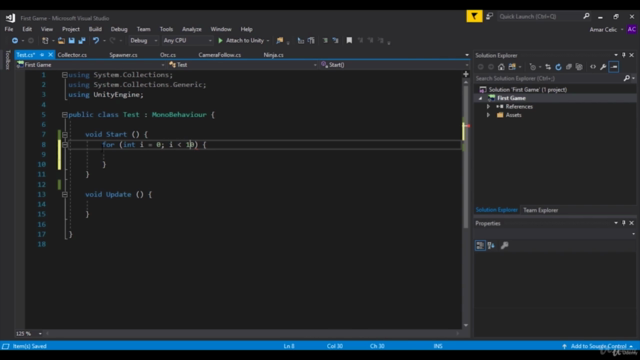640x360 pixels.
Task: Open the Debug menu
Action: (119, 29)
